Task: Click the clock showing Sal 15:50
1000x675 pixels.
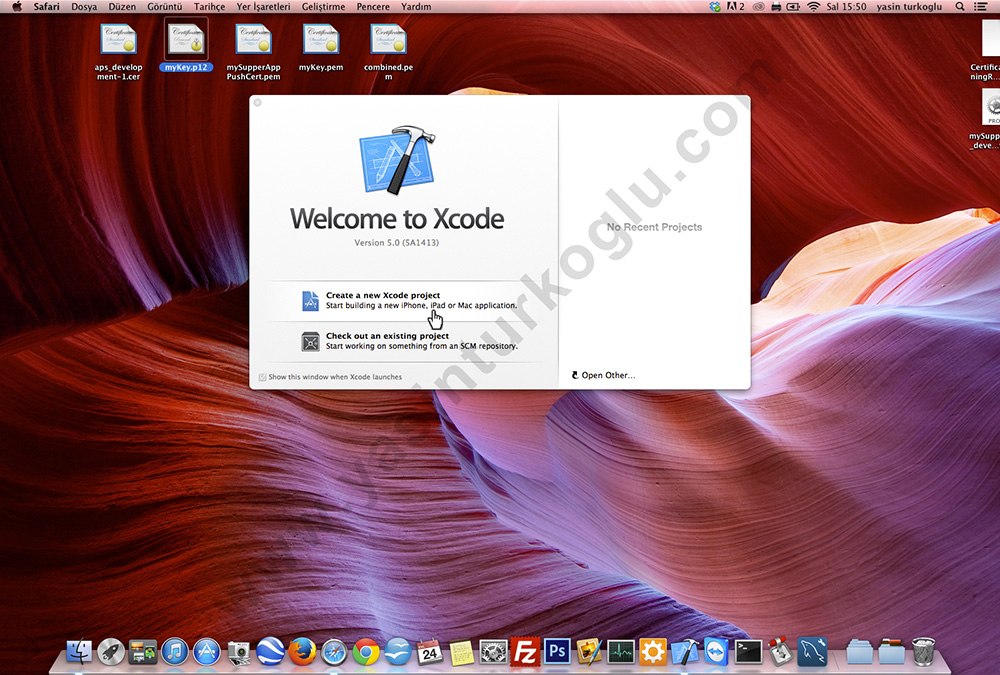Action: tap(846, 6)
